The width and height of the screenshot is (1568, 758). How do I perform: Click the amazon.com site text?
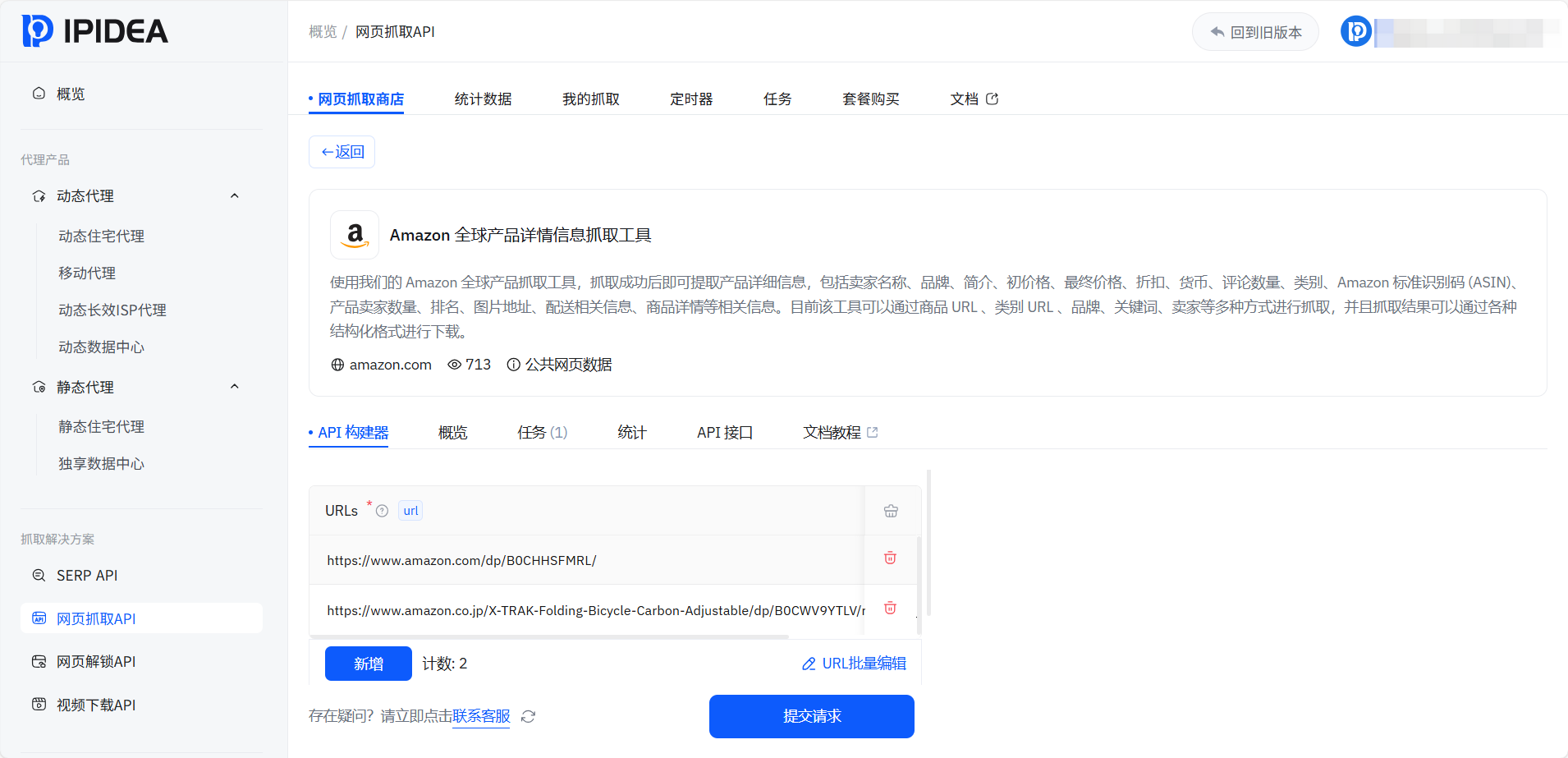click(x=391, y=365)
